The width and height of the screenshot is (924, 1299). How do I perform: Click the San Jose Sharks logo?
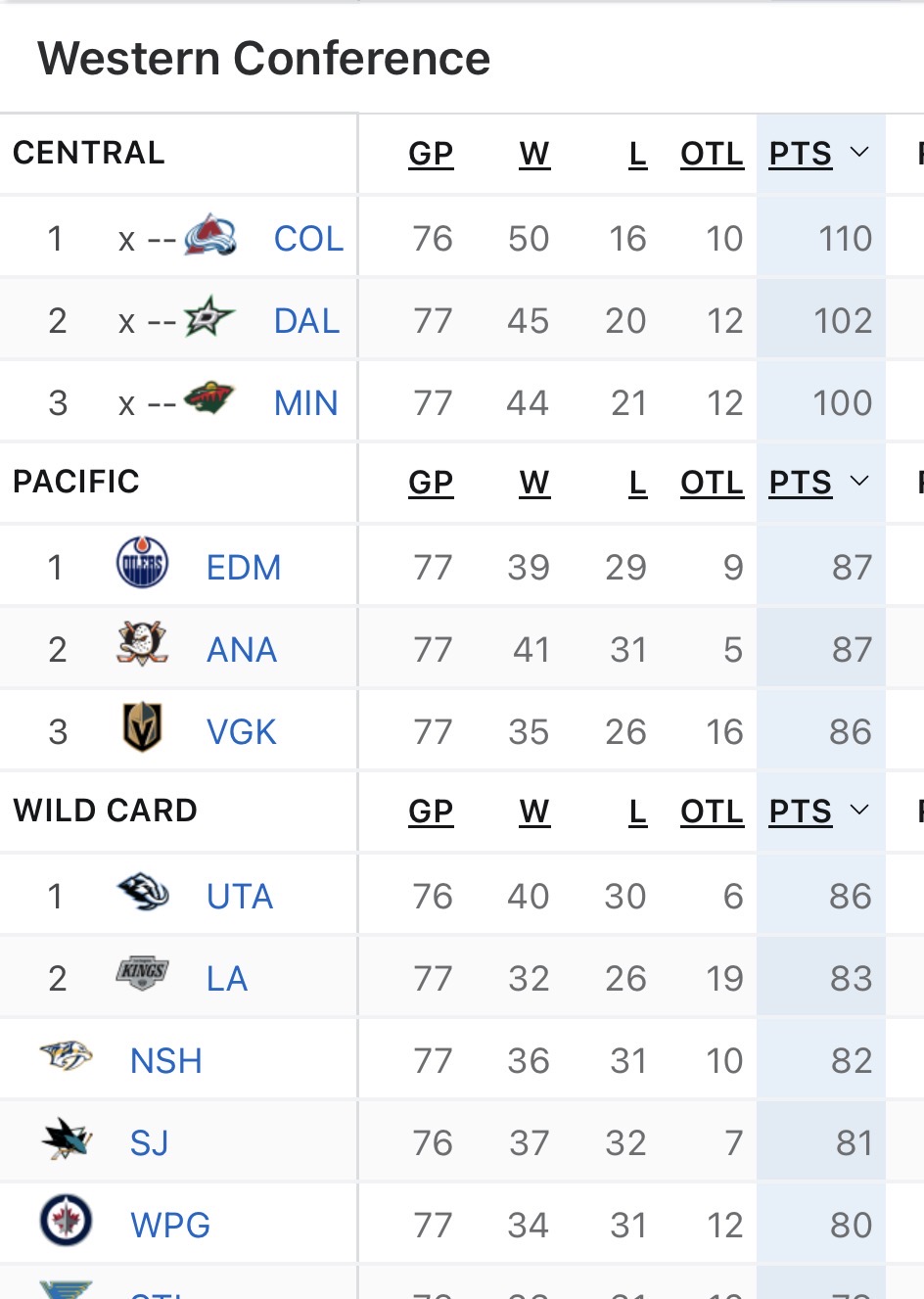tap(66, 1139)
